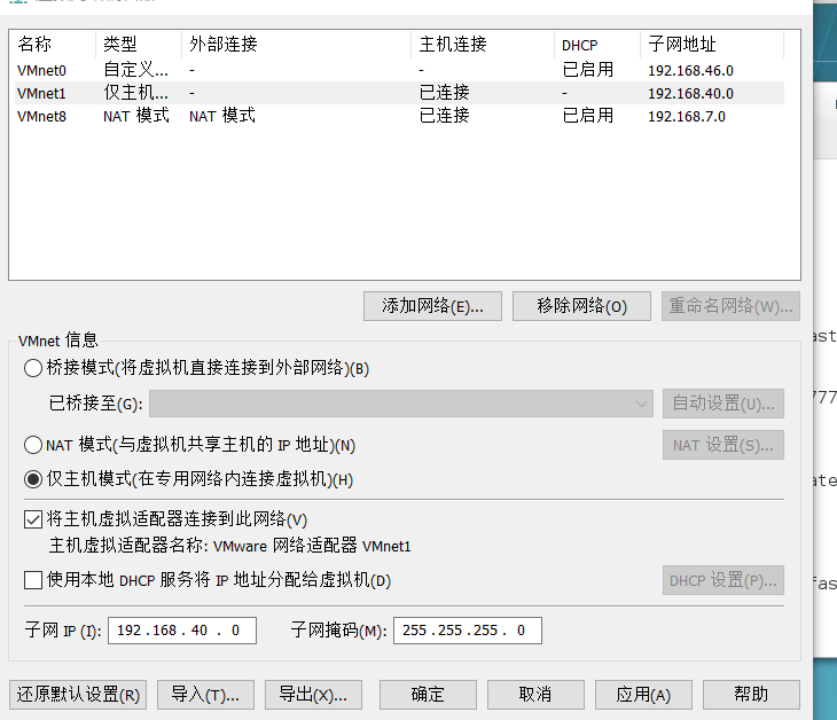
Task: Click VMnet8 type NAT 模式 cell
Action: point(136,116)
